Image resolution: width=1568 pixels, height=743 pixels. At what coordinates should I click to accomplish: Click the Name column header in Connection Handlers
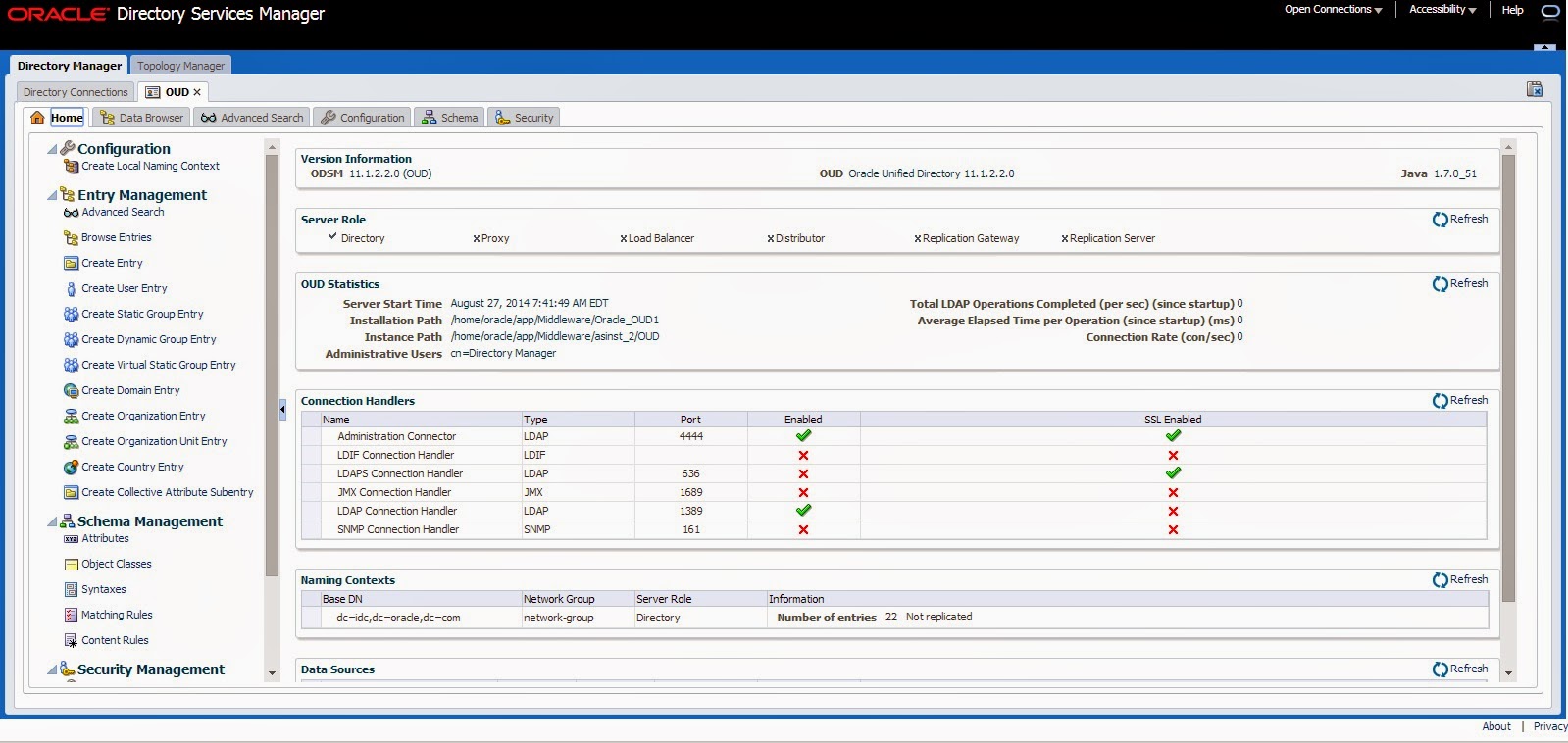point(421,420)
